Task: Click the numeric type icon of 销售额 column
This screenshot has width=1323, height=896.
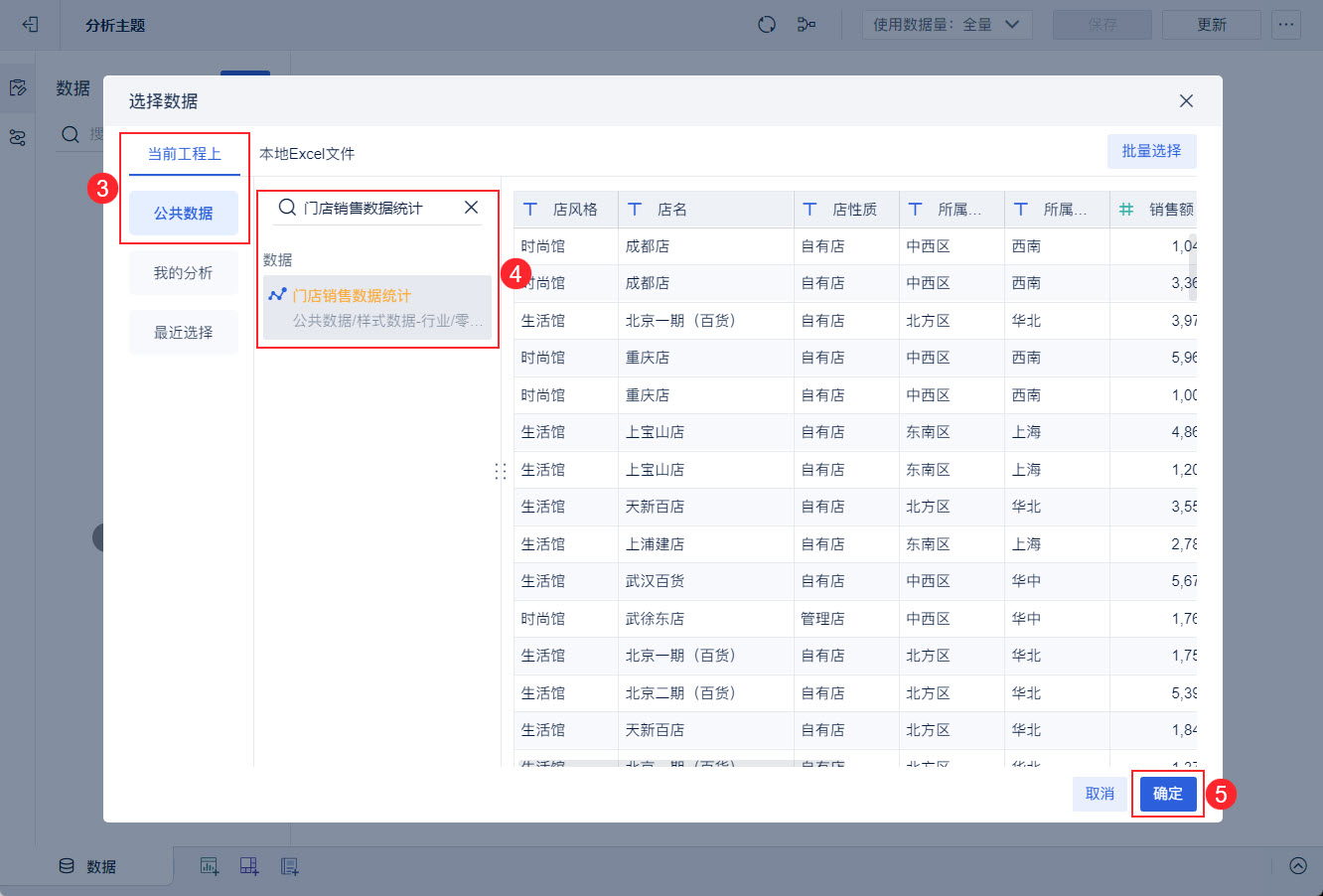Action: click(x=1126, y=210)
